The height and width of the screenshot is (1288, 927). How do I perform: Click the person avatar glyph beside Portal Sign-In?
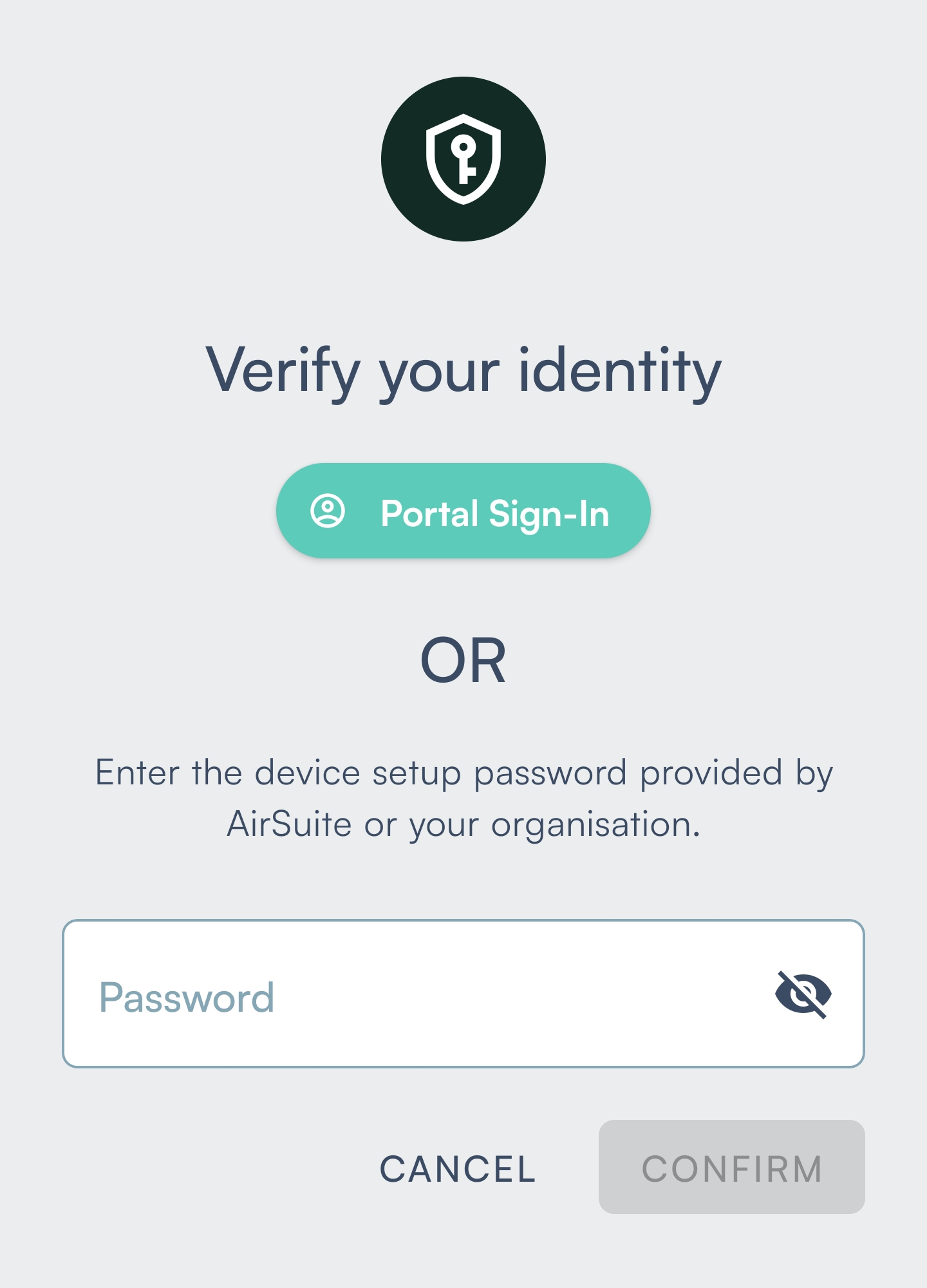click(x=328, y=511)
